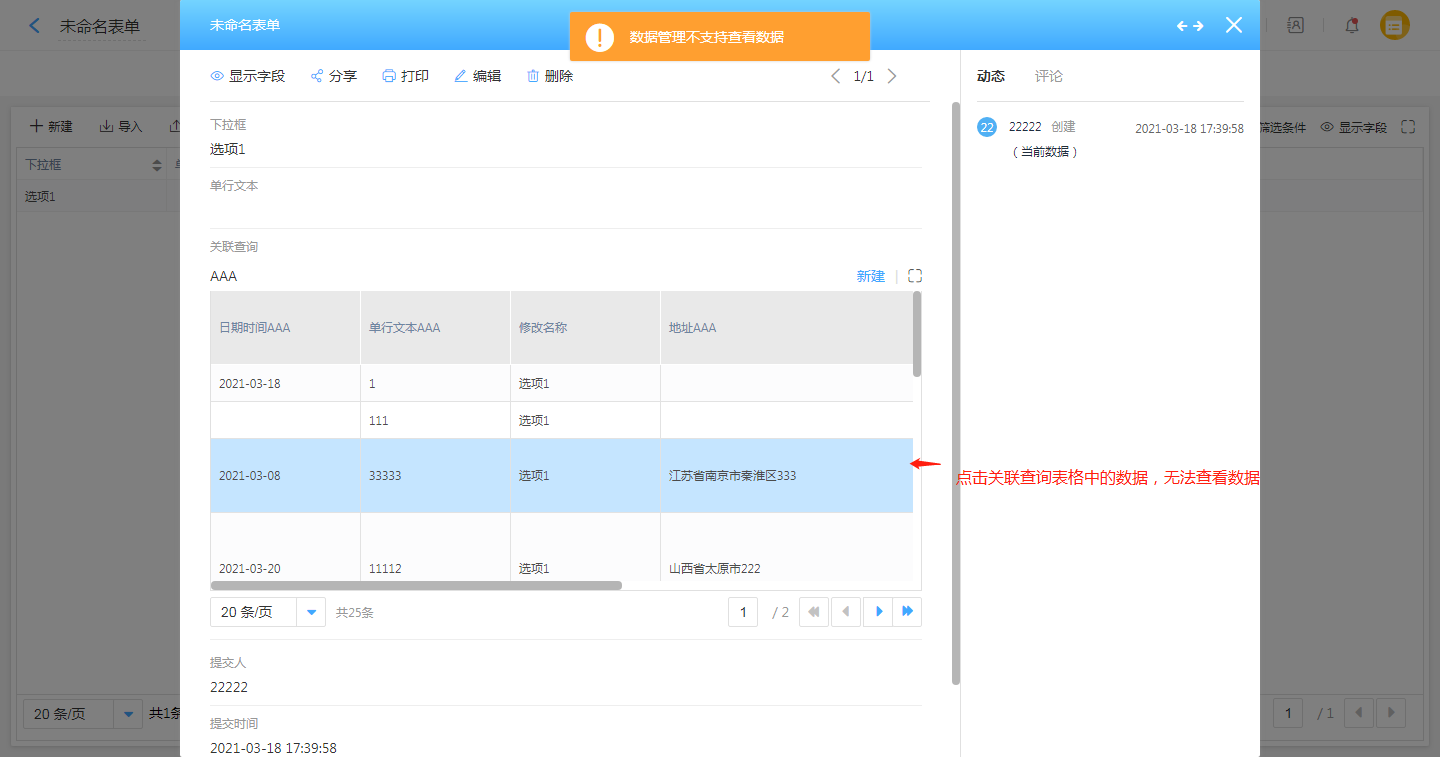Switch to the 动态 tab
The height and width of the screenshot is (757, 1440).
[x=991, y=76]
